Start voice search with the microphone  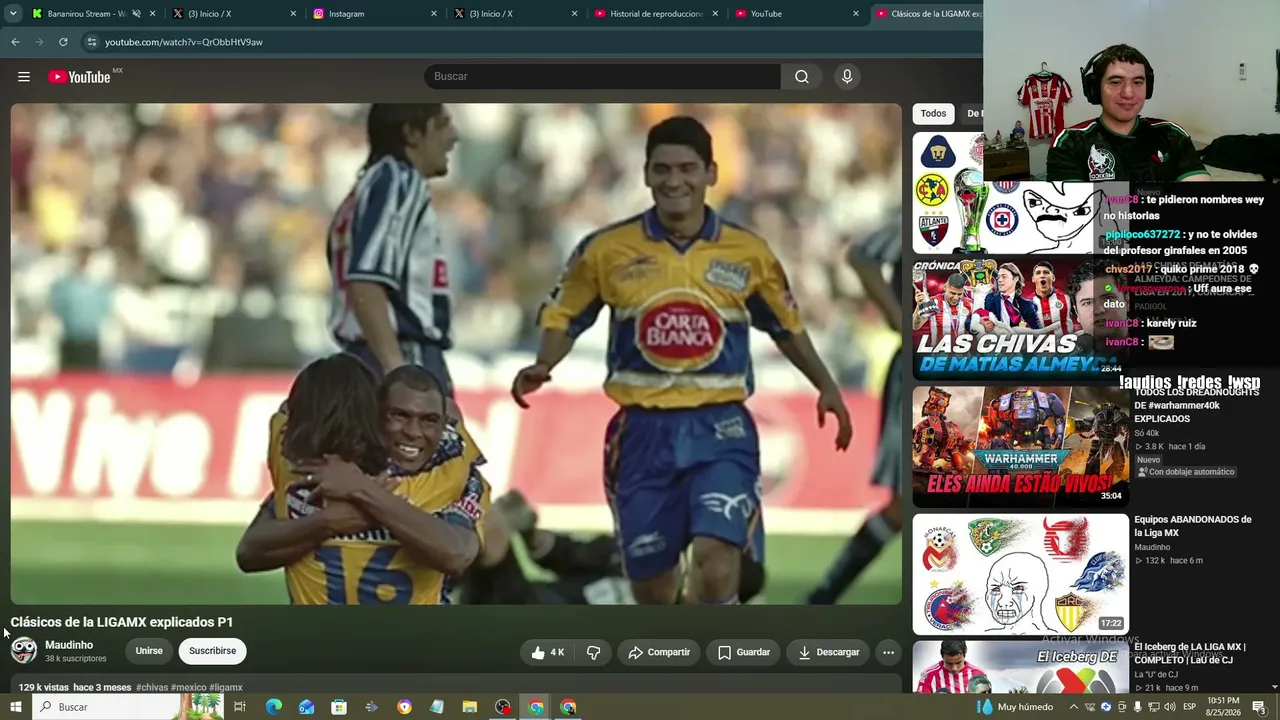pos(847,77)
